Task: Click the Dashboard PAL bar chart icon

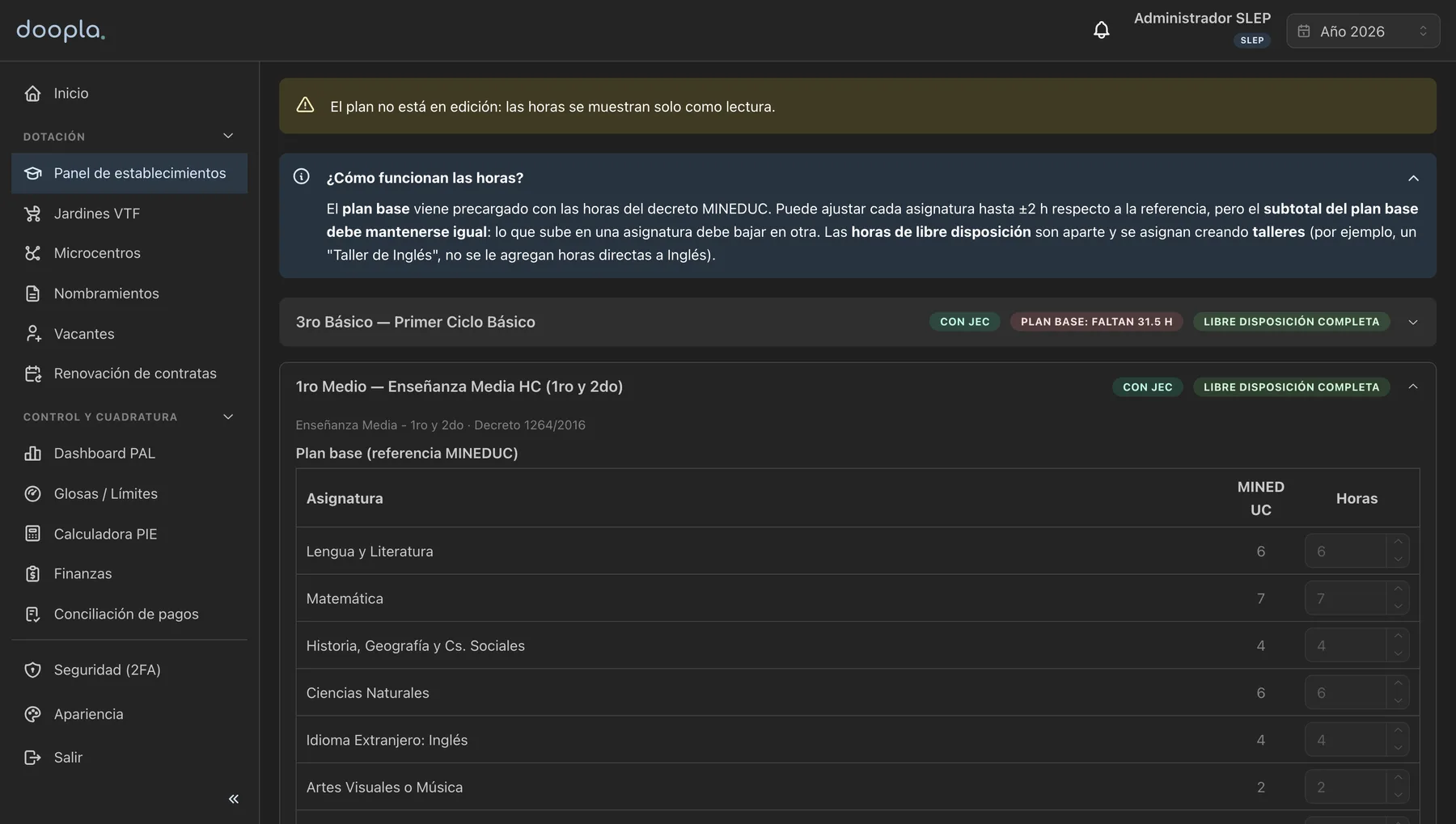Action: [32, 454]
